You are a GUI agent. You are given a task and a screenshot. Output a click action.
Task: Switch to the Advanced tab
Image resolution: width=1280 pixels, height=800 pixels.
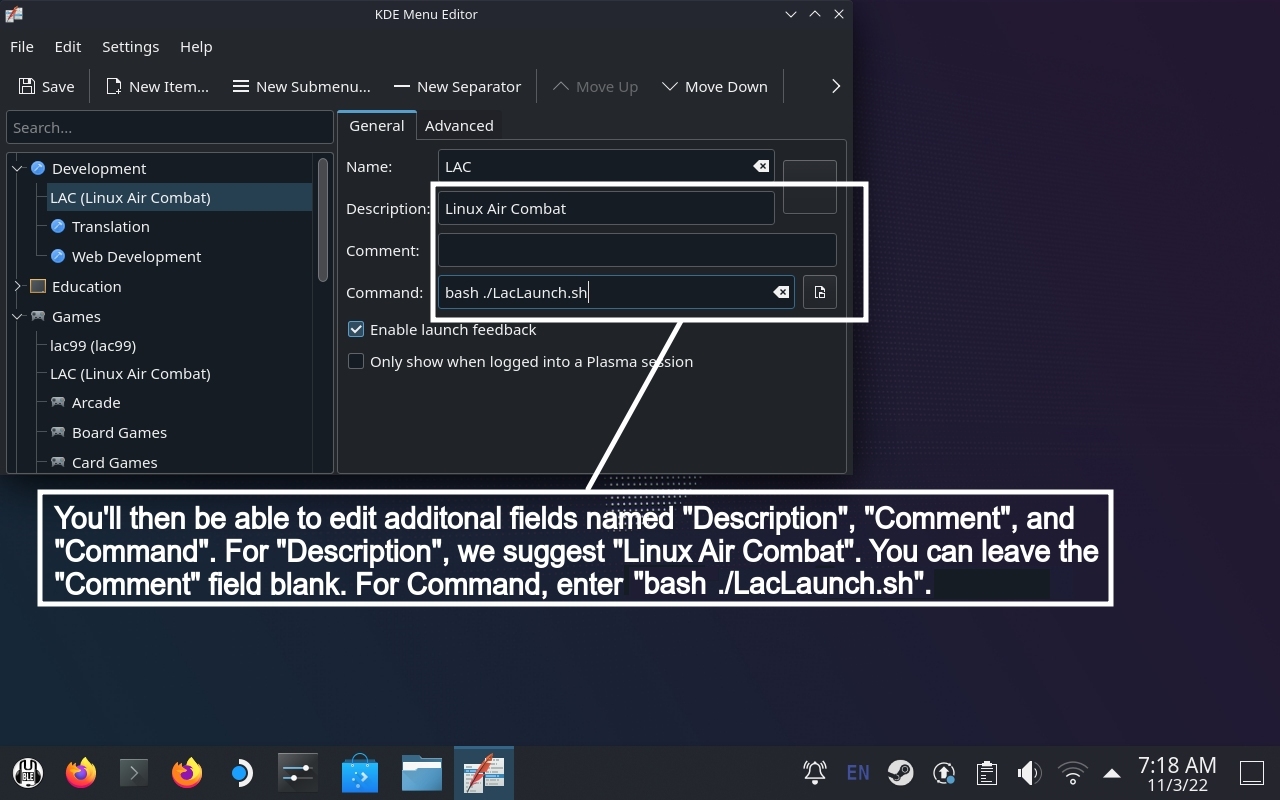[459, 125]
